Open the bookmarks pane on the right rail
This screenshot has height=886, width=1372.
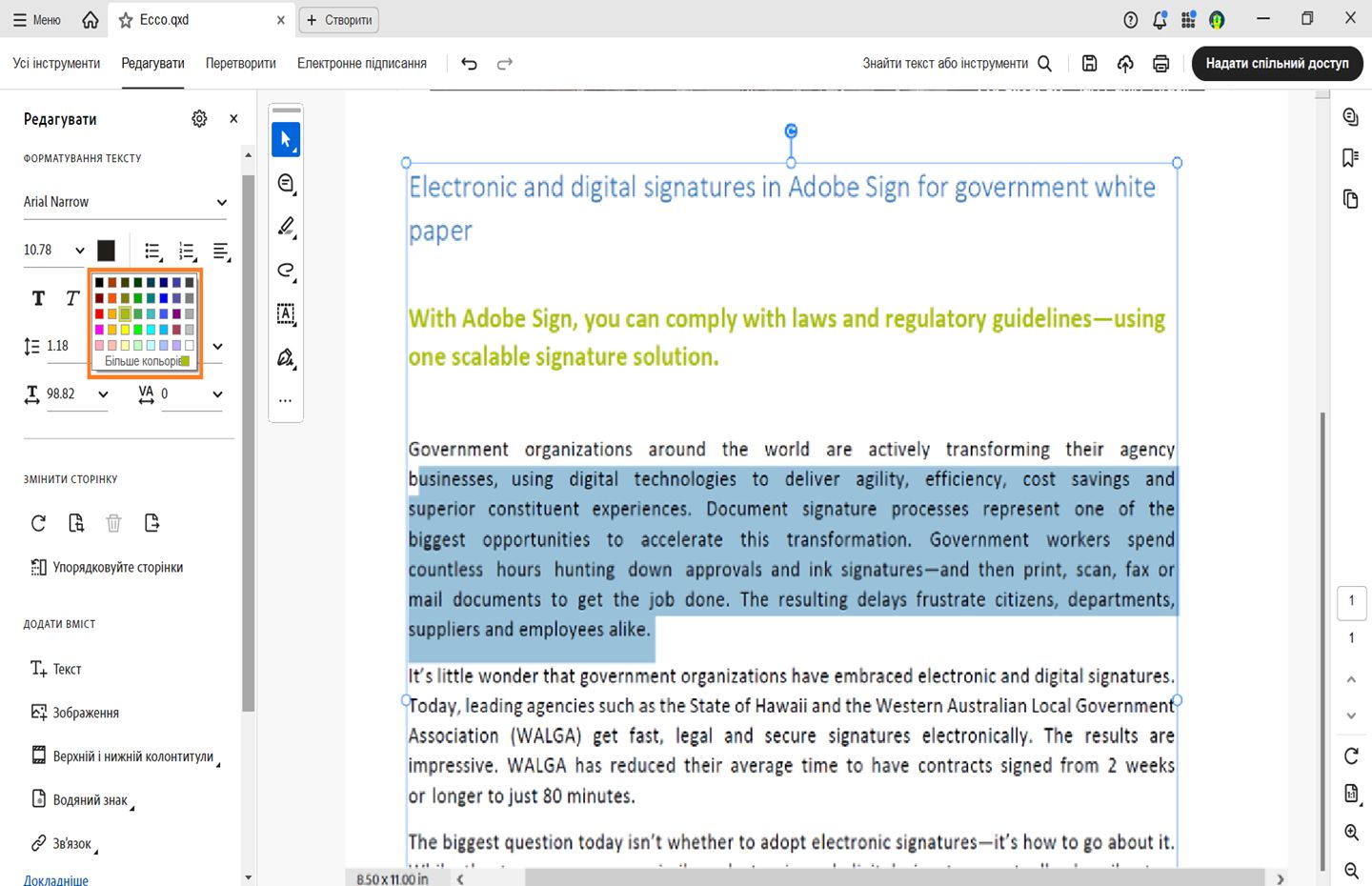(x=1350, y=158)
